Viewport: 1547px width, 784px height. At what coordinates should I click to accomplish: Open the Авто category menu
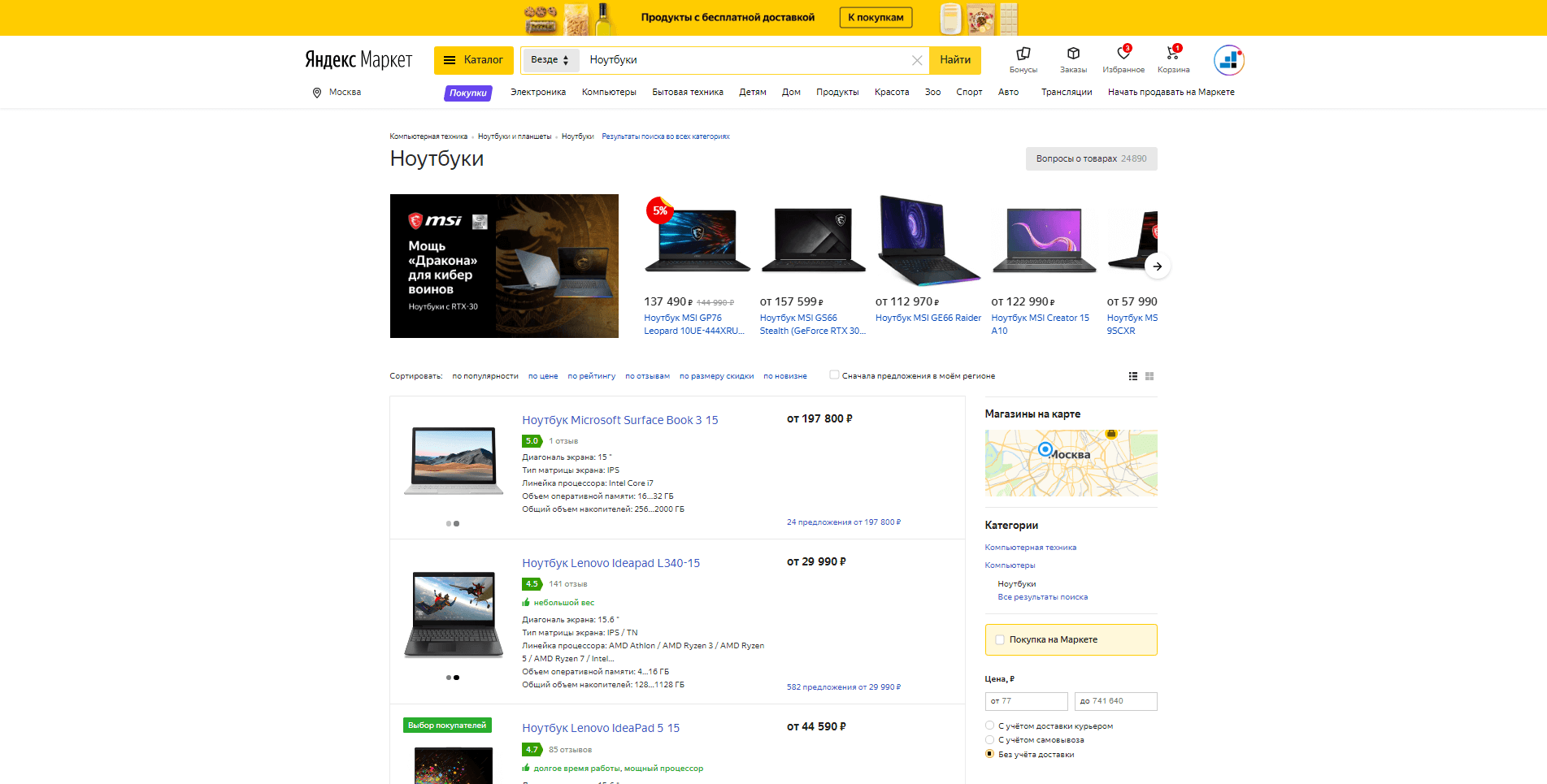pyautogui.click(x=1008, y=93)
